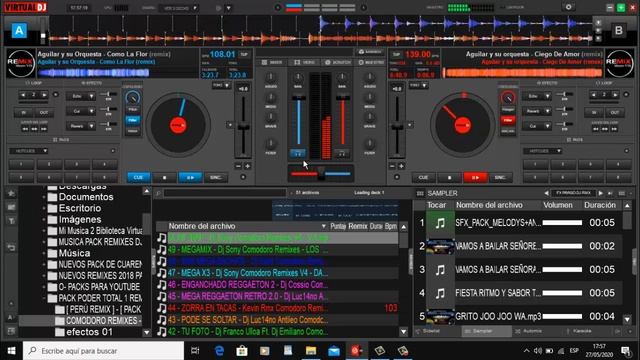Click the browser search field

(224, 193)
